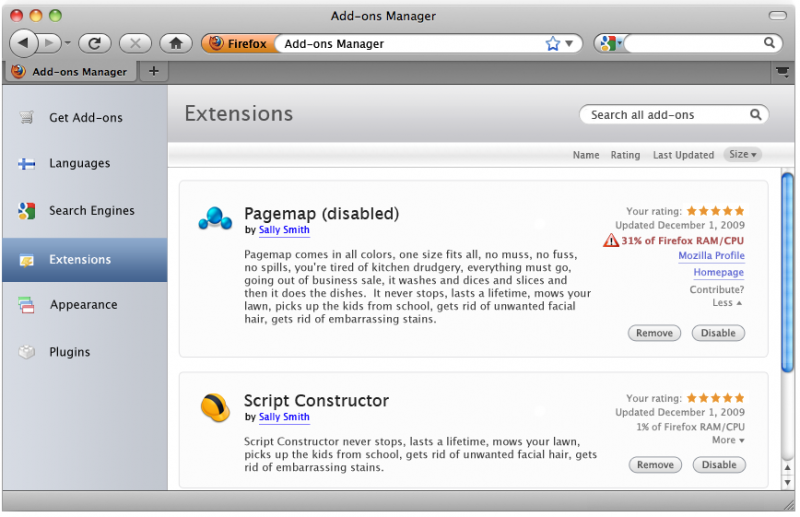This screenshot has height=517, width=800.
Task: Click the Pagemap RAM/CPU warning triangle icon
Action: [611, 240]
